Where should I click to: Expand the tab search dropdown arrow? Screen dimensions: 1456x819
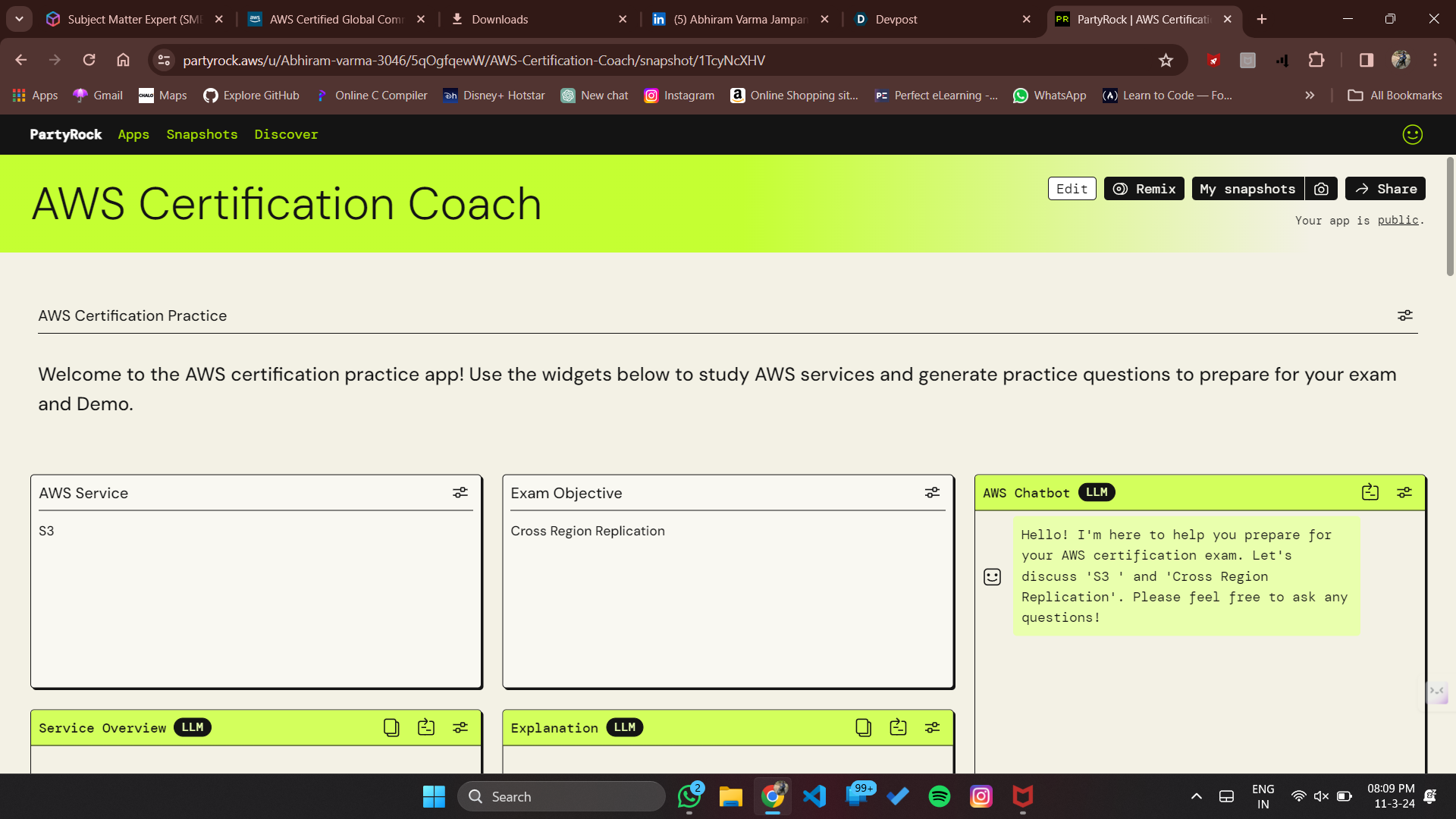[19, 19]
